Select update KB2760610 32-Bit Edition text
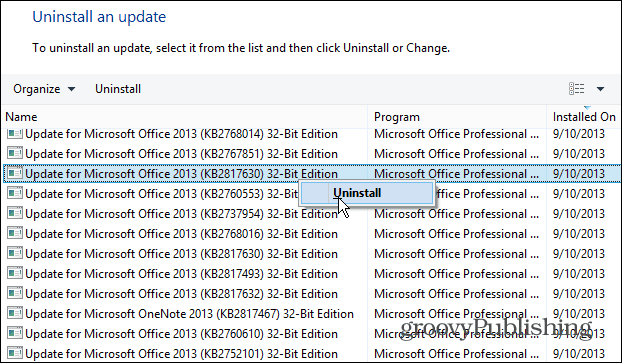The image size is (622, 363). (x=181, y=334)
